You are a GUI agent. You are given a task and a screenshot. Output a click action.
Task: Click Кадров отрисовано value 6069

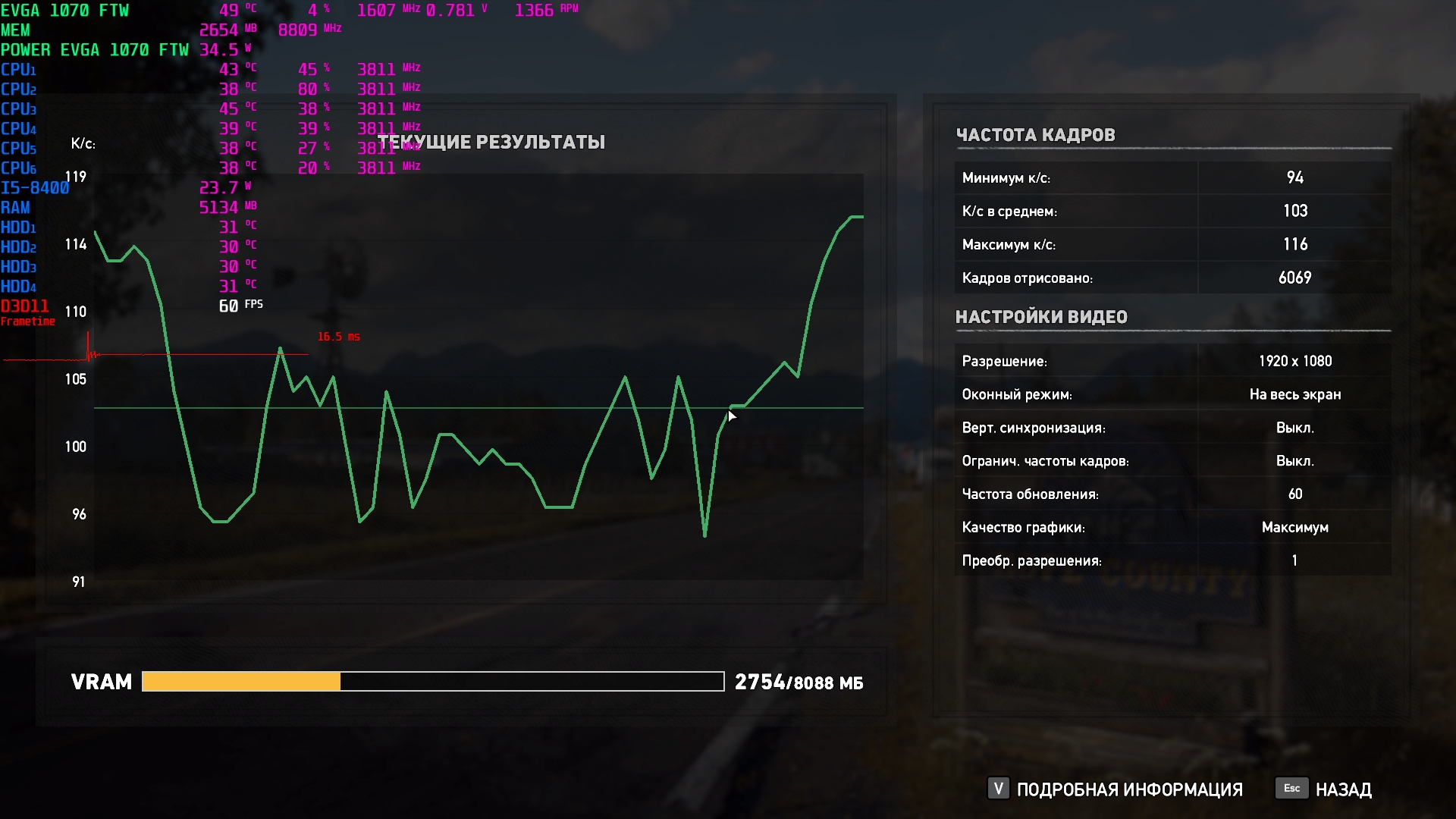click(1294, 278)
